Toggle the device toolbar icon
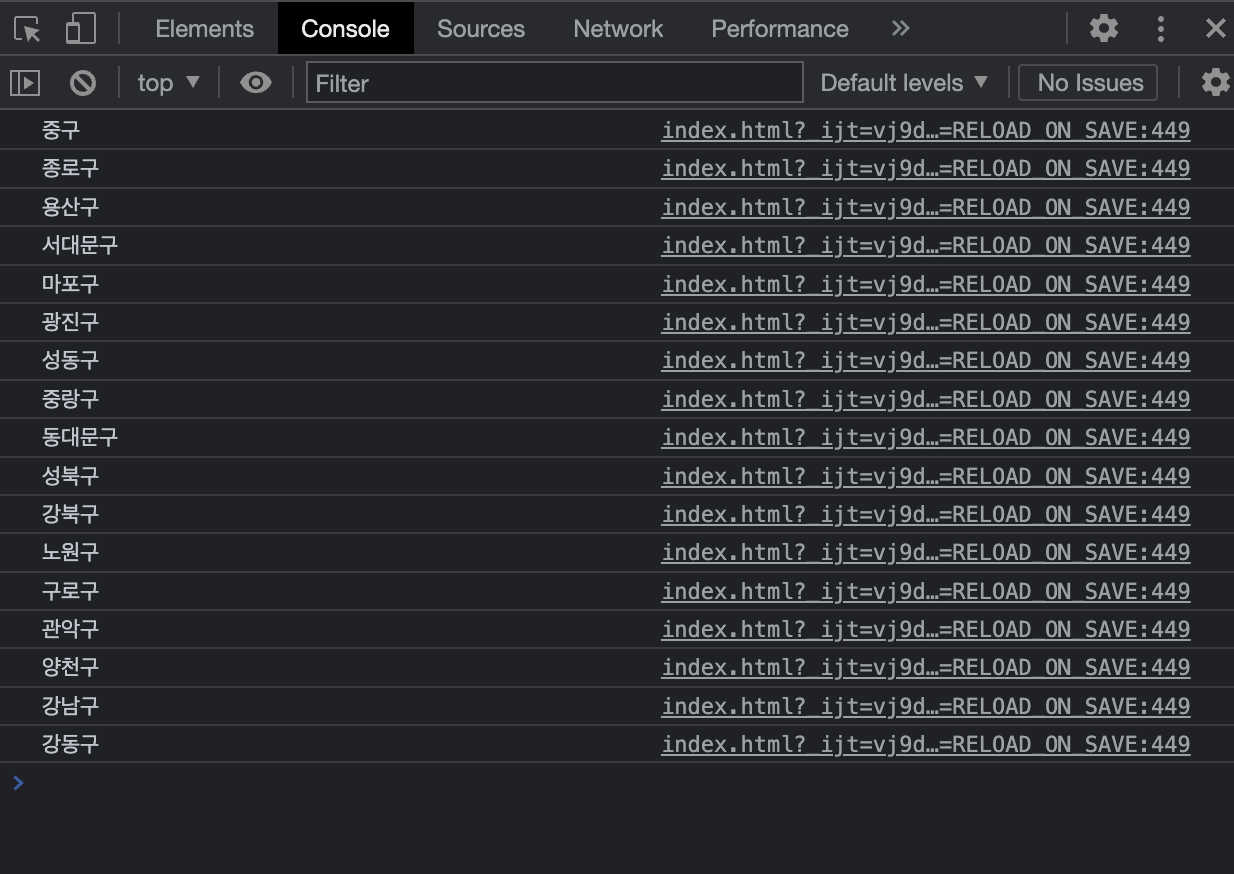The height and width of the screenshot is (874, 1234). click(x=80, y=29)
